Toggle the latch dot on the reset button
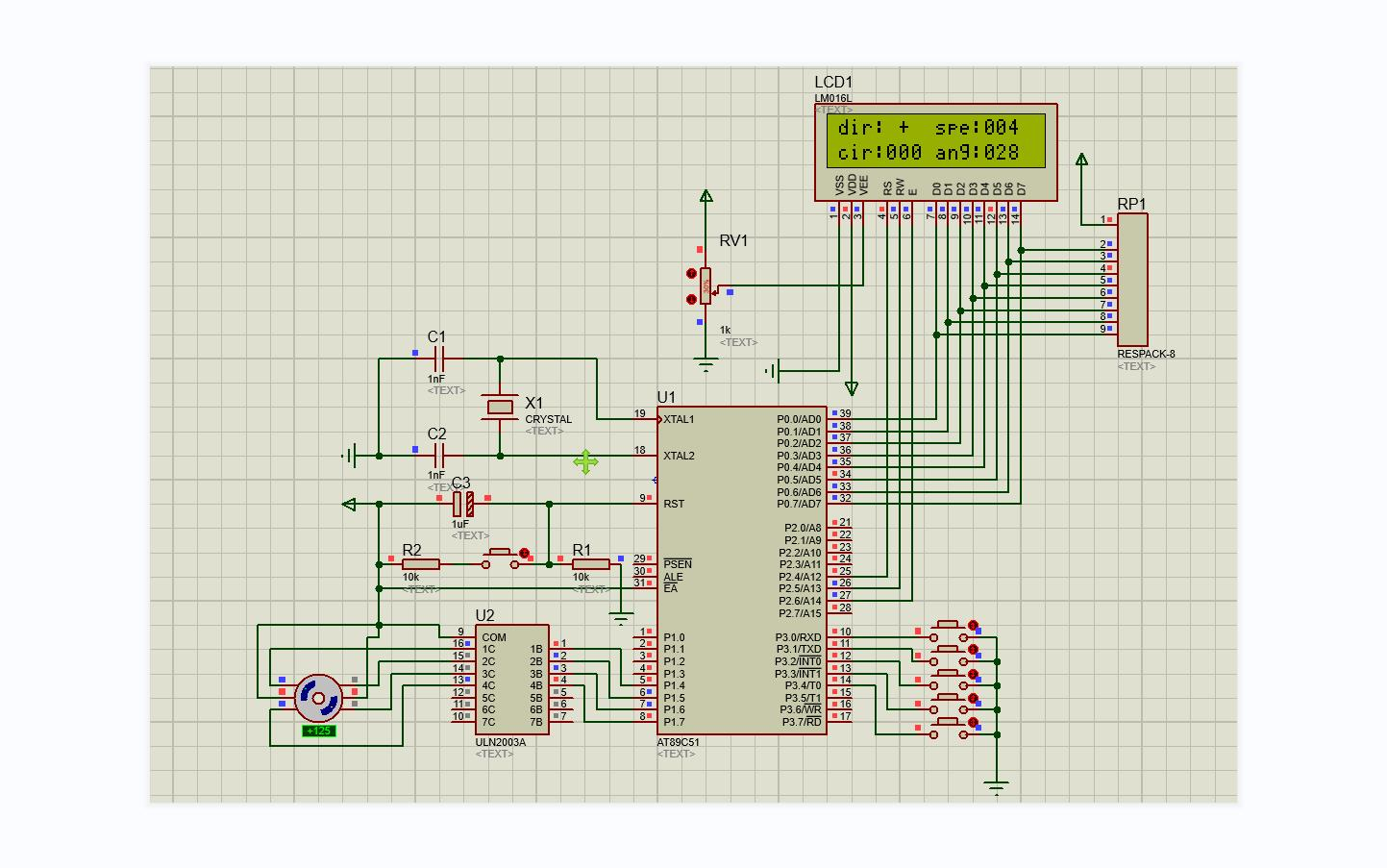 coord(524,554)
